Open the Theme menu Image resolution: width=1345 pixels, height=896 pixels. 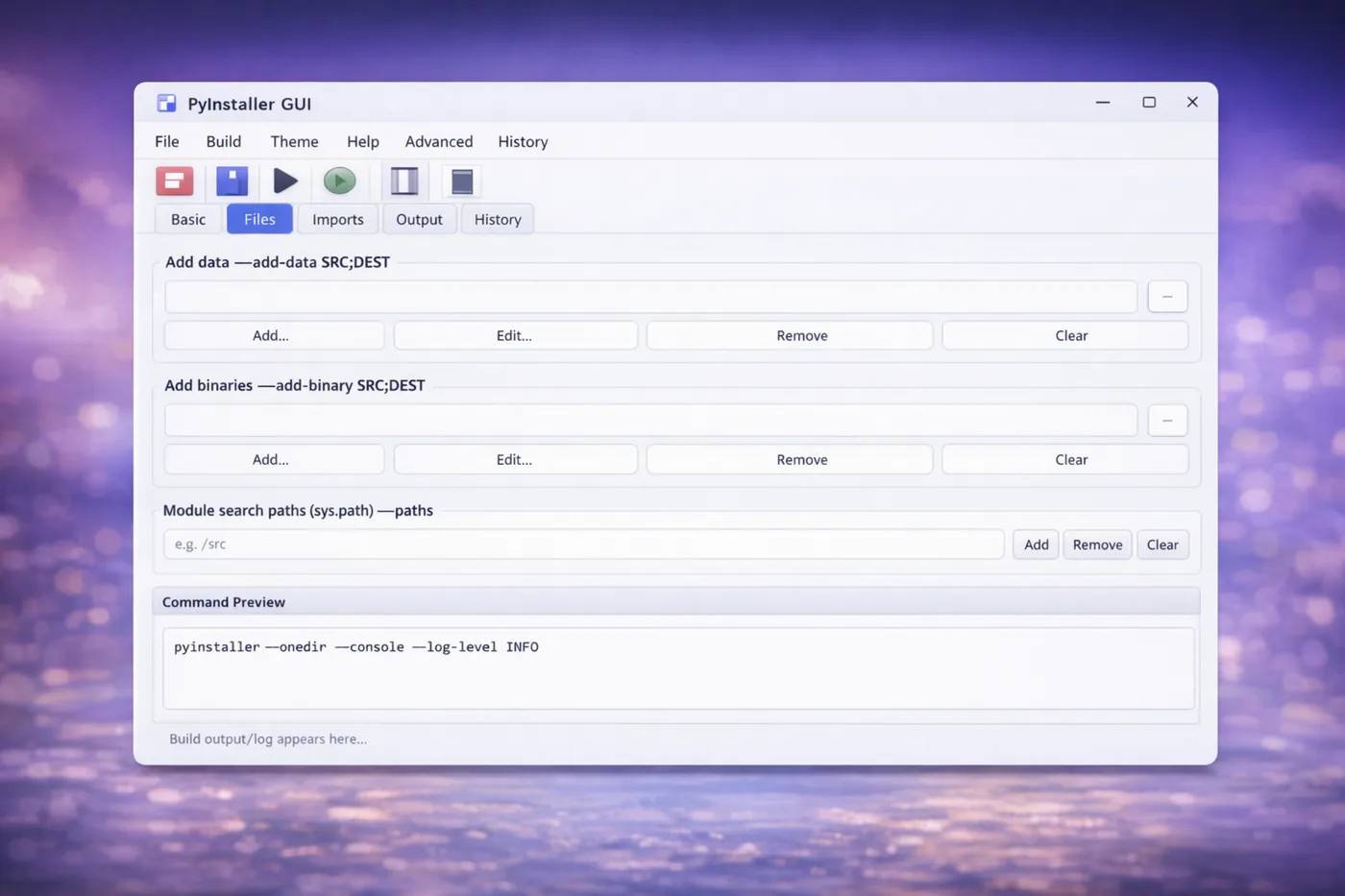294,141
